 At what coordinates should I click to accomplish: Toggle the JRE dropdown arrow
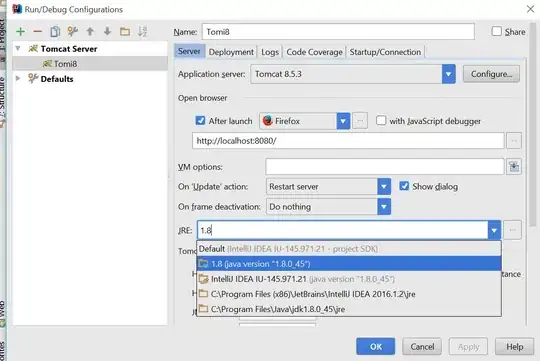point(494,230)
